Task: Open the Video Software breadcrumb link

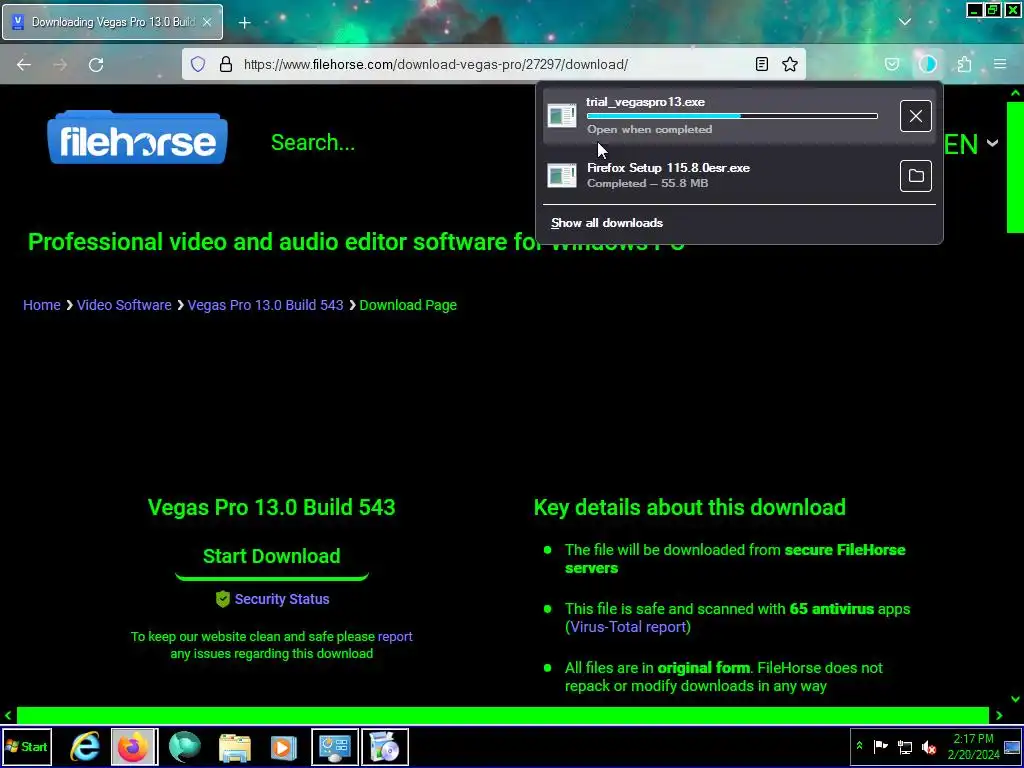Action: pos(124,305)
